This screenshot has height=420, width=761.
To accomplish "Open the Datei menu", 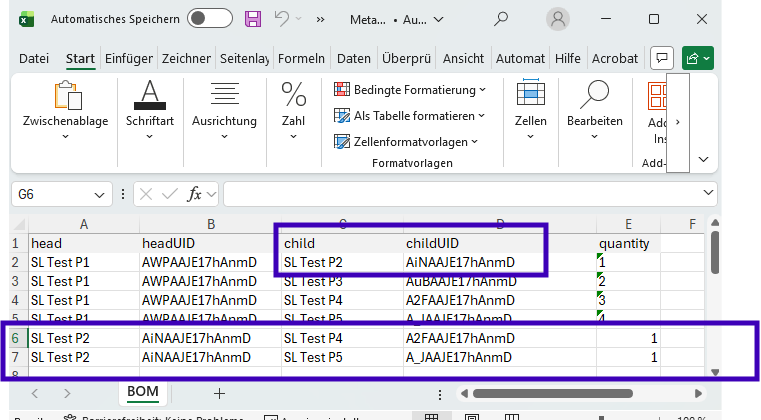I will (x=34, y=59).
